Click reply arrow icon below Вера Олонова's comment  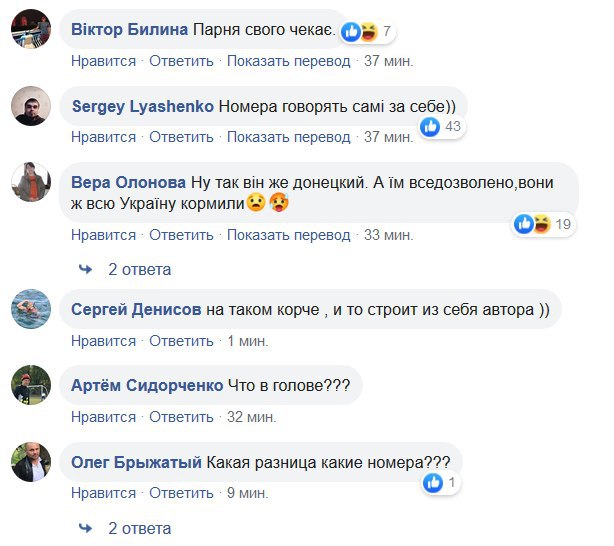(x=86, y=269)
